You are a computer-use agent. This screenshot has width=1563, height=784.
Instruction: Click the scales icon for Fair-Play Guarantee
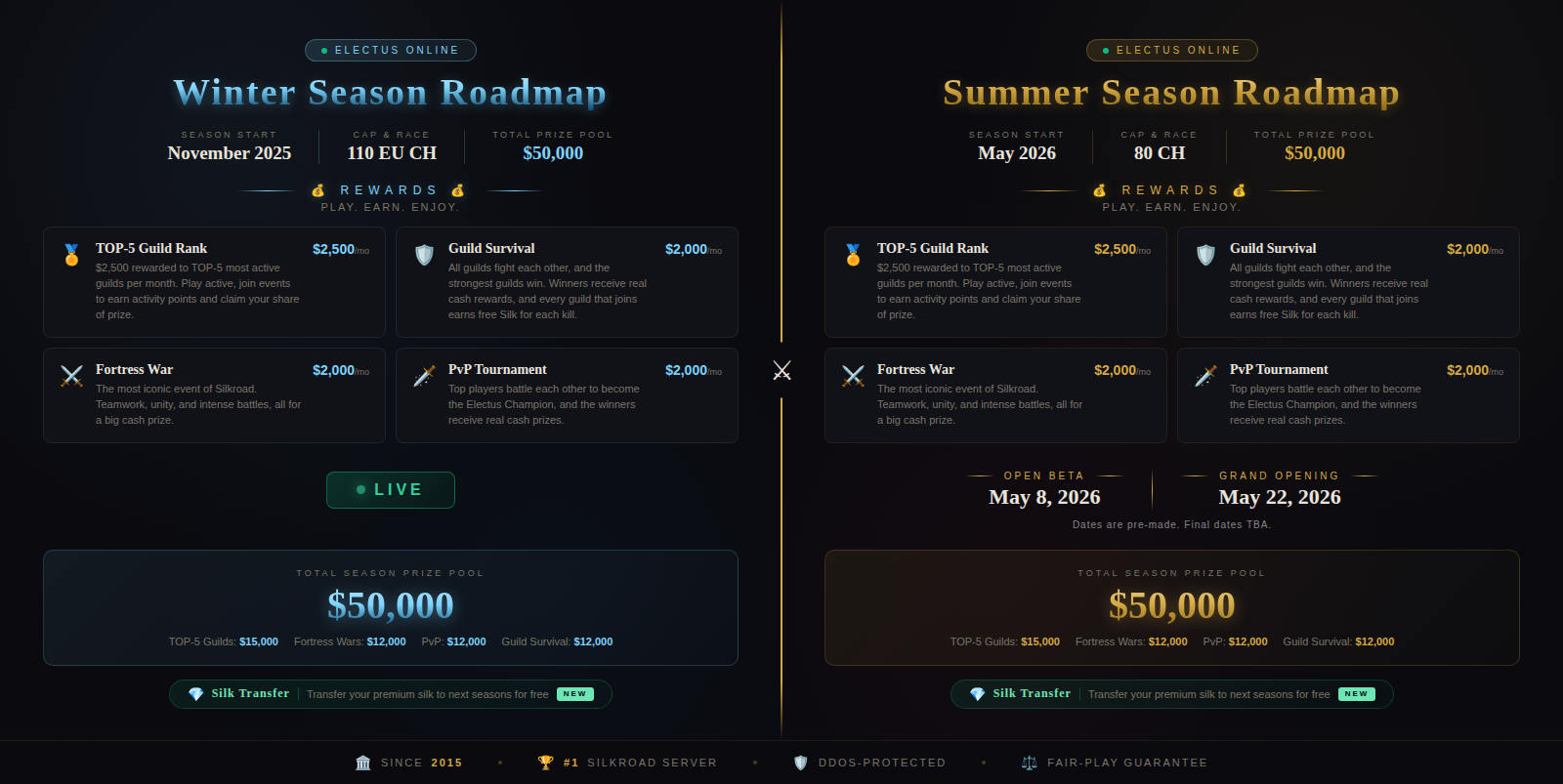click(1029, 763)
